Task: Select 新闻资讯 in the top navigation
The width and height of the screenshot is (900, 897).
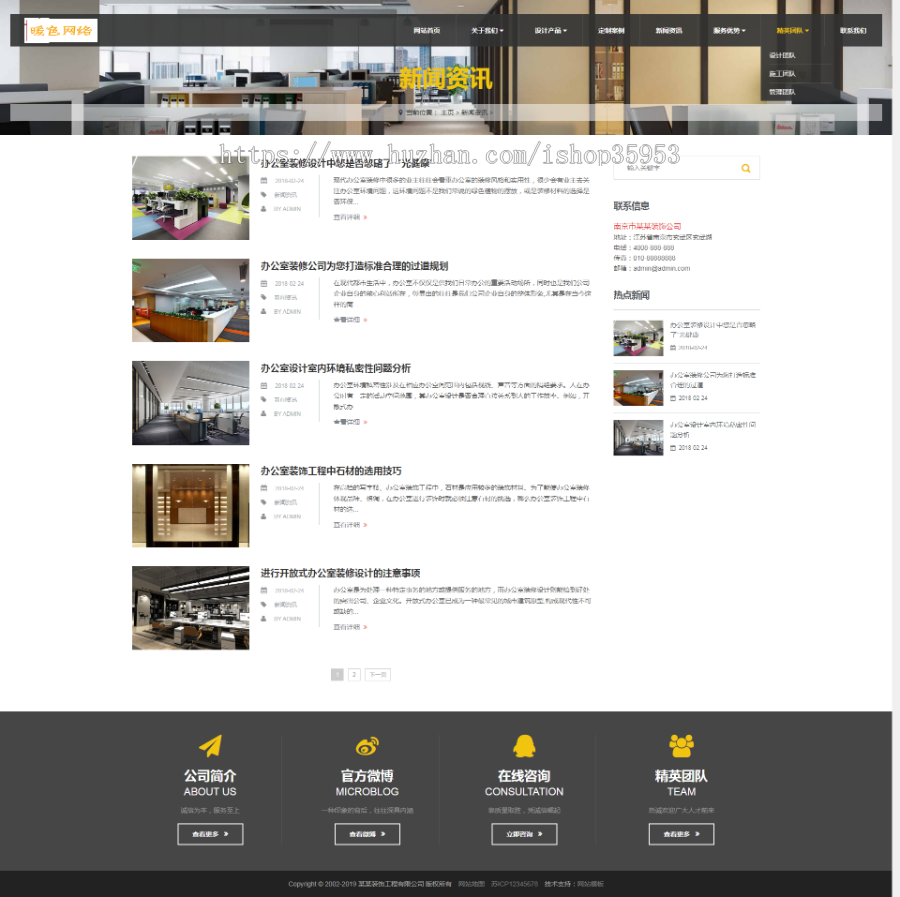Action: tap(669, 30)
